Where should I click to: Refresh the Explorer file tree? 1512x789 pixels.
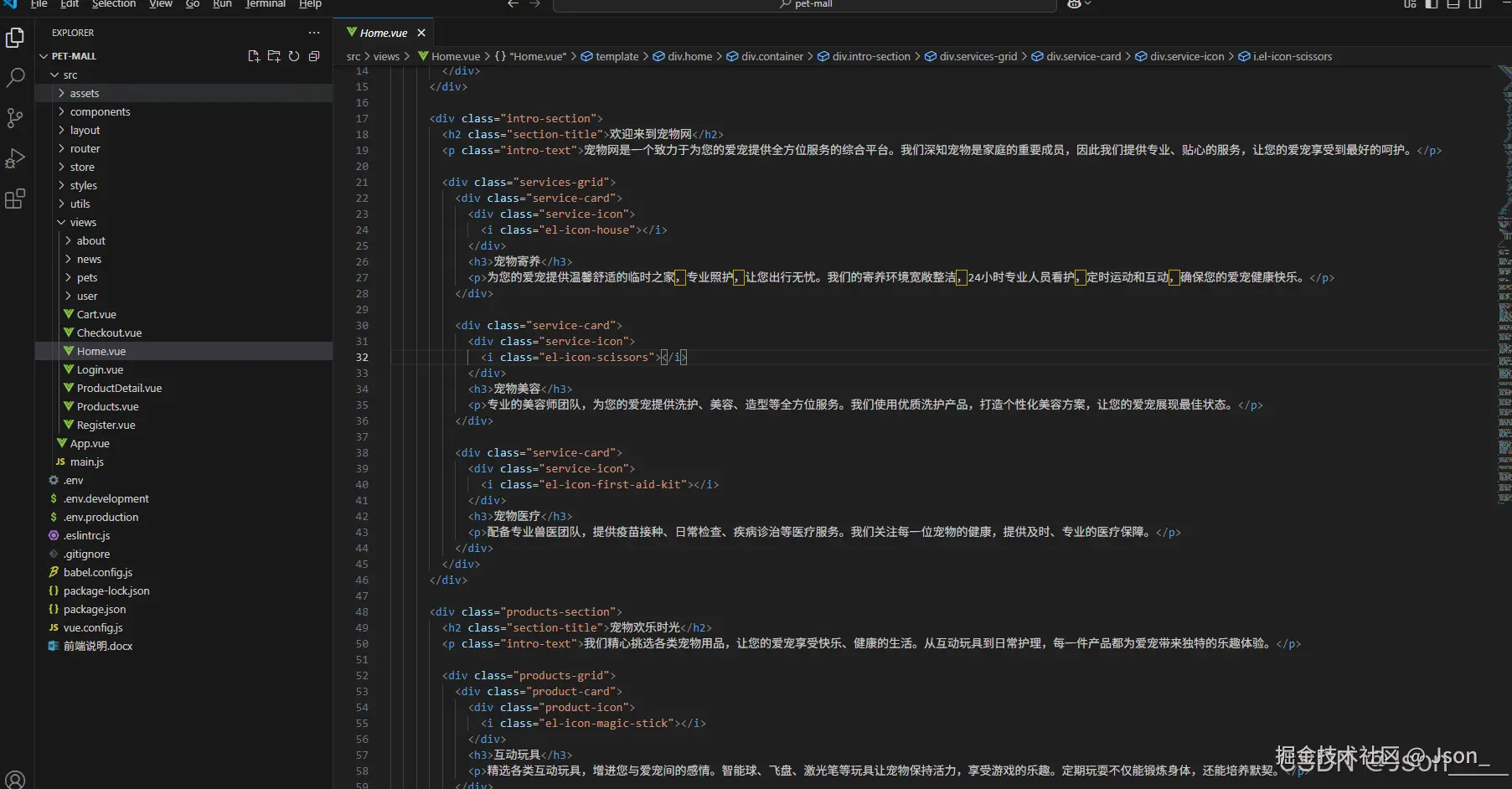point(294,56)
